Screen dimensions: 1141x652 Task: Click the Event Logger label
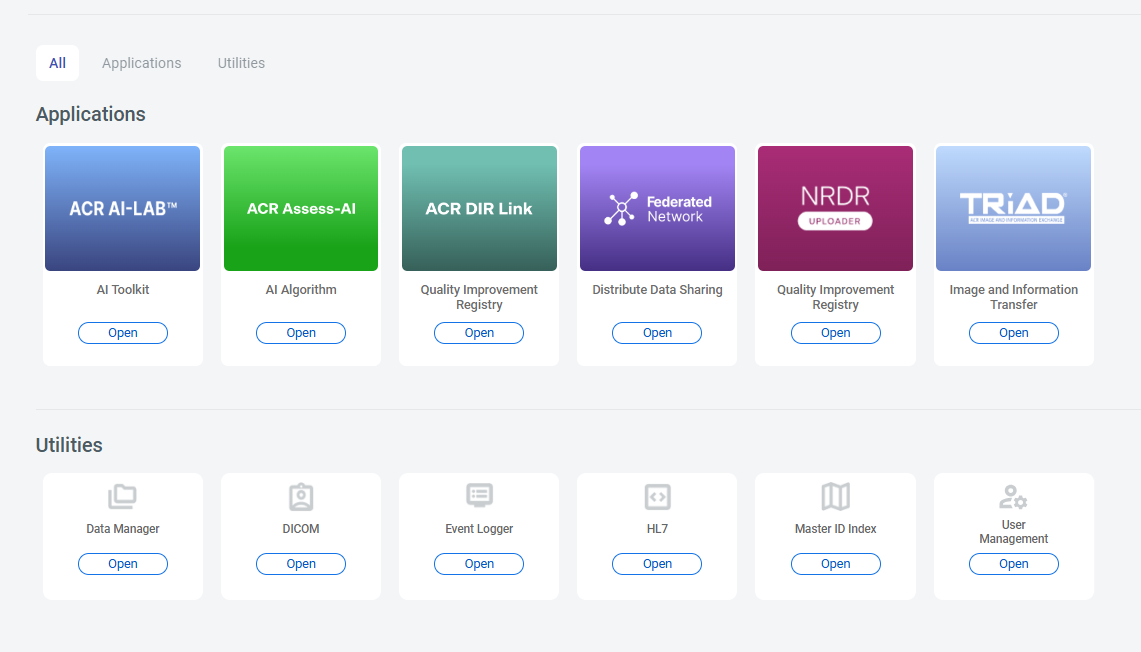tap(479, 529)
